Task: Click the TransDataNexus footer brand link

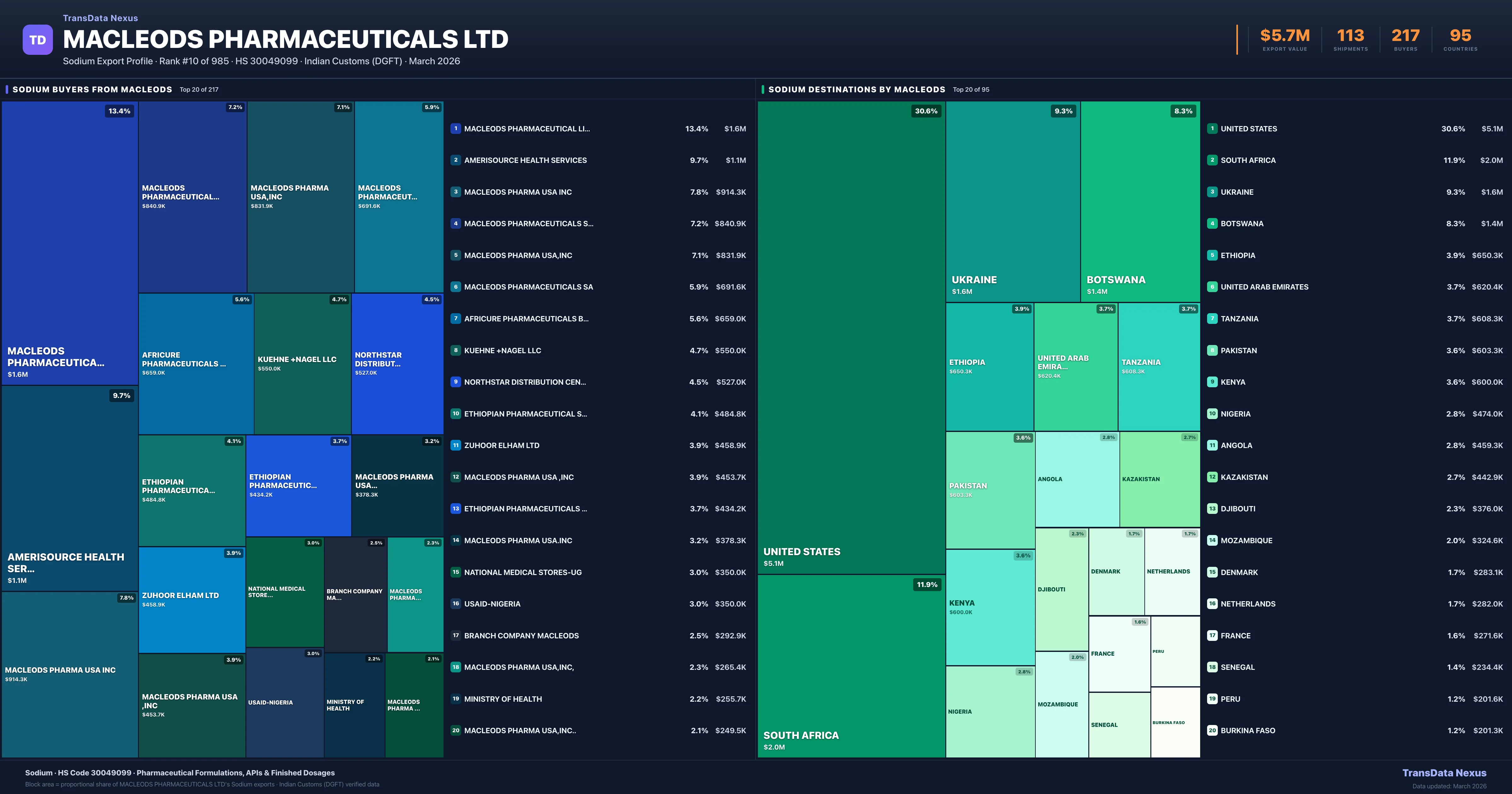Action: 1444,773
